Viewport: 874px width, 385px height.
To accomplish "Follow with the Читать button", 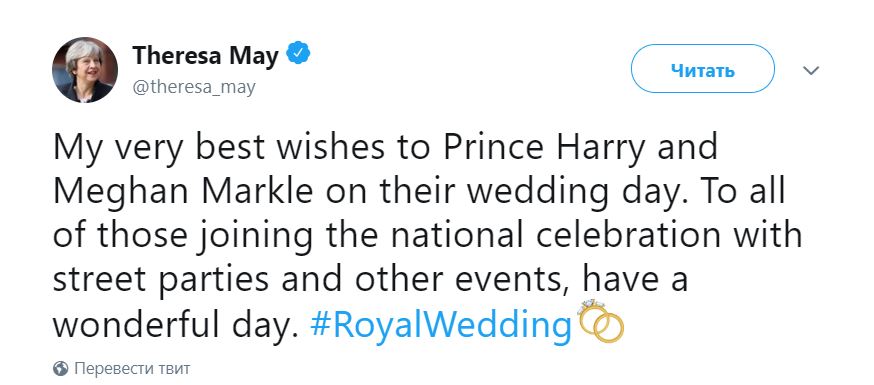I will click(x=702, y=69).
